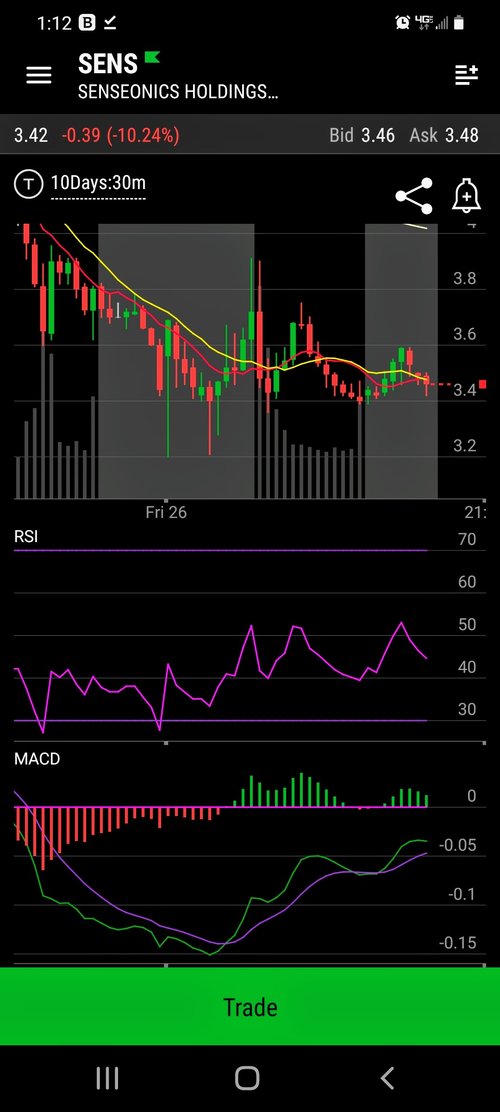Add SENS to watchlist icon

pos(466,75)
